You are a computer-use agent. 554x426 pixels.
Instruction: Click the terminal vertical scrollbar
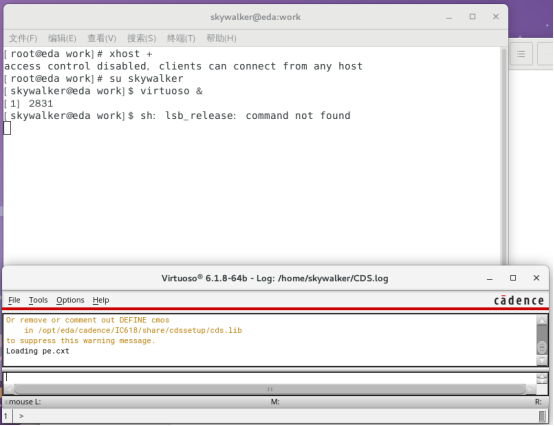tap(504, 155)
